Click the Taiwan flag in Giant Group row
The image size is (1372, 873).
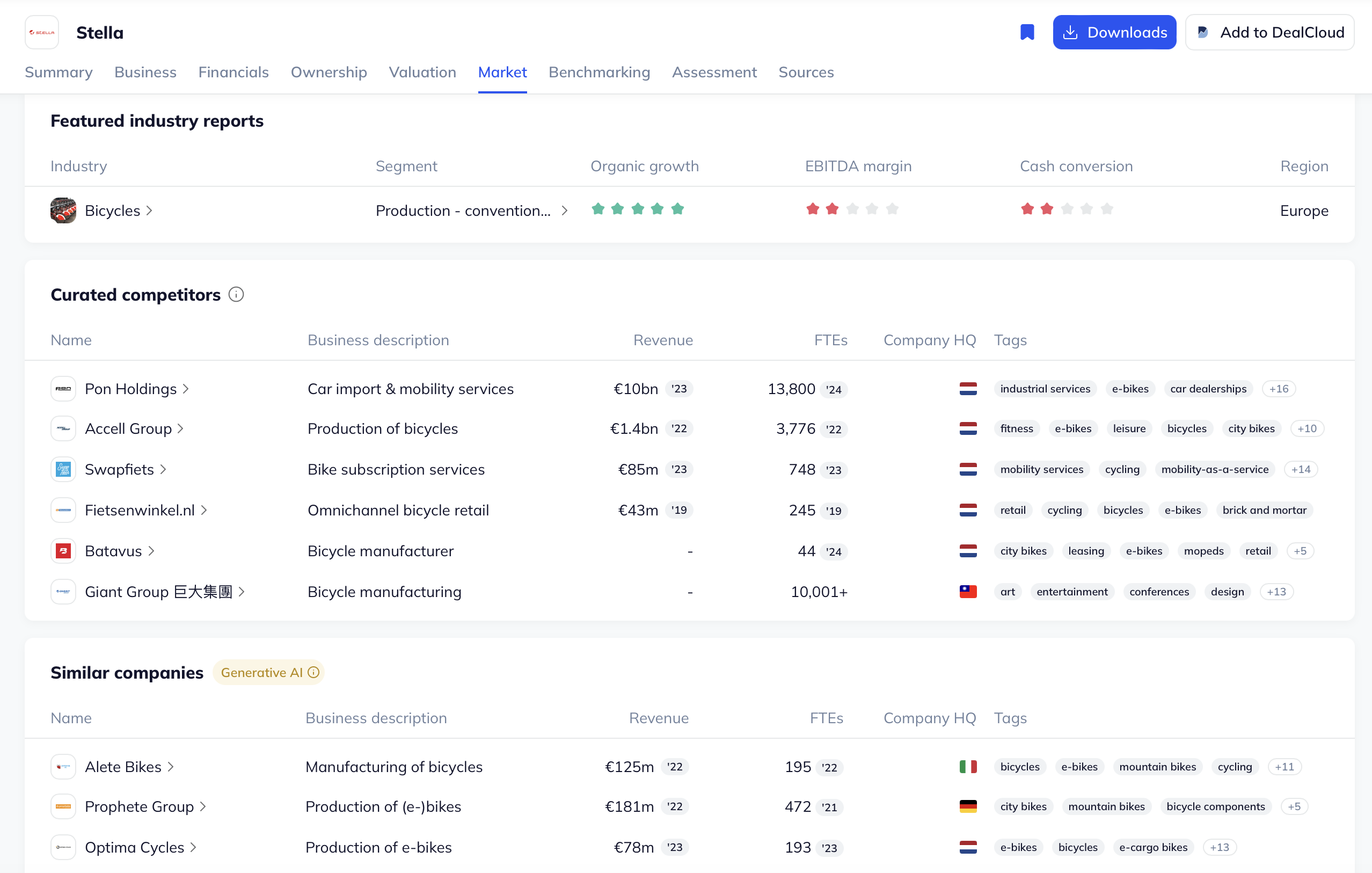(968, 592)
